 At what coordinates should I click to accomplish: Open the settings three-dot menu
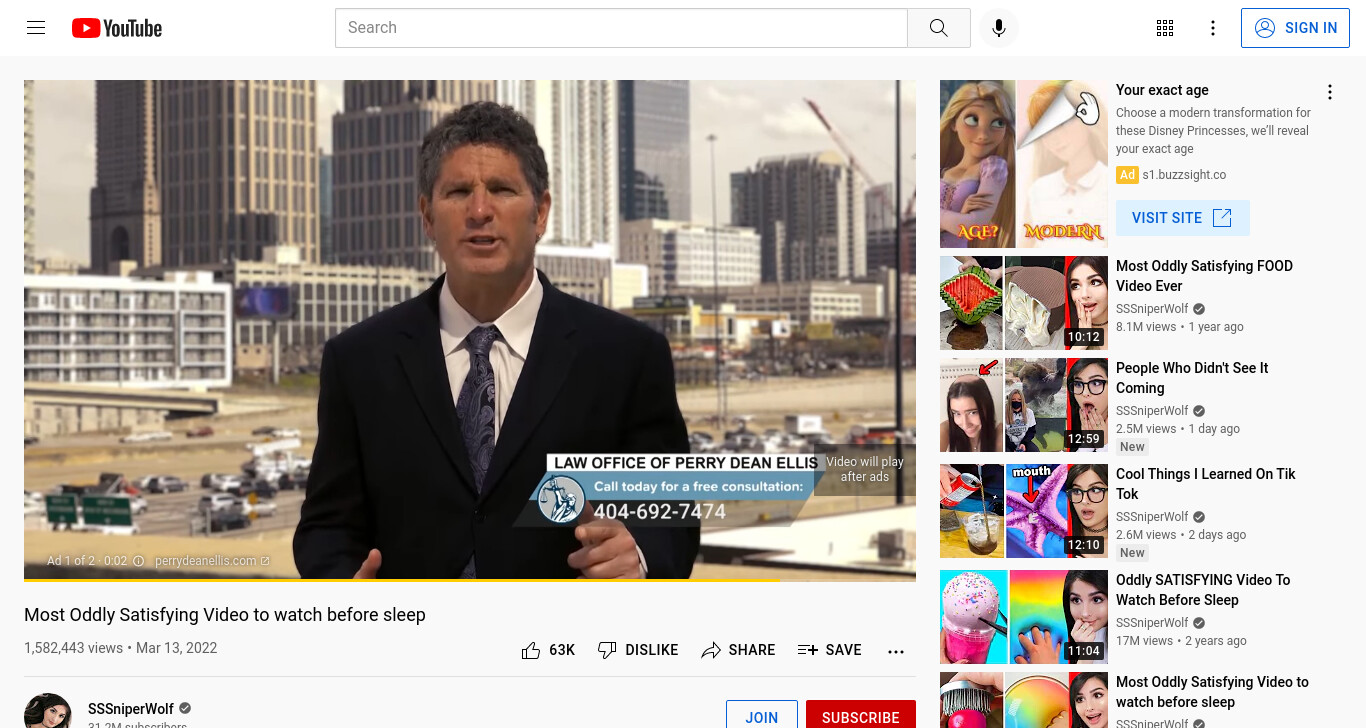[1212, 28]
